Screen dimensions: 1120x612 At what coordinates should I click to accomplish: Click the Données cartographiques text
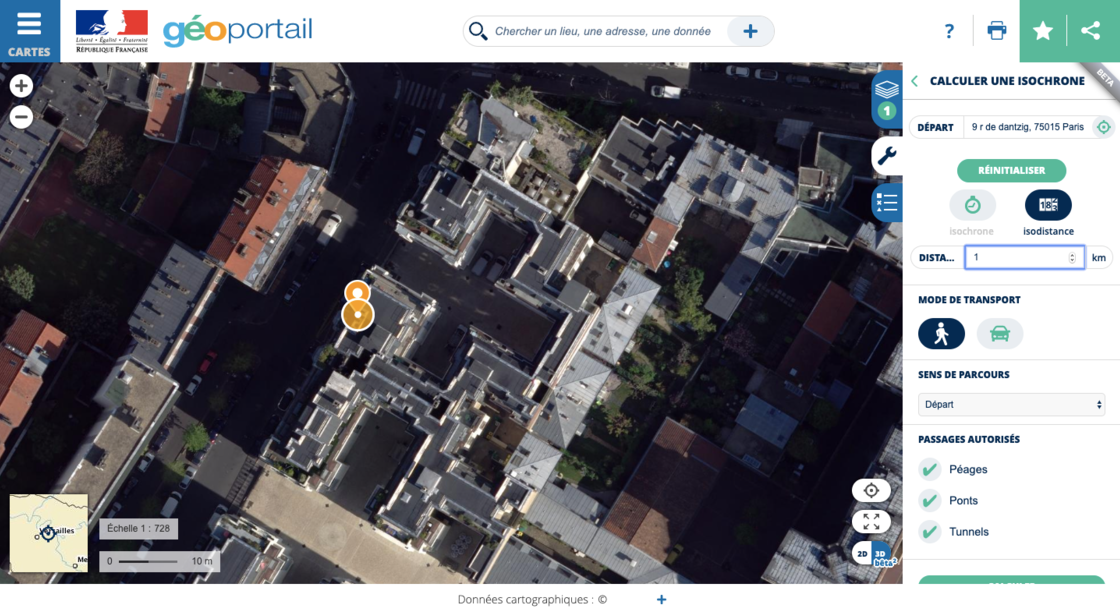[532, 600]
